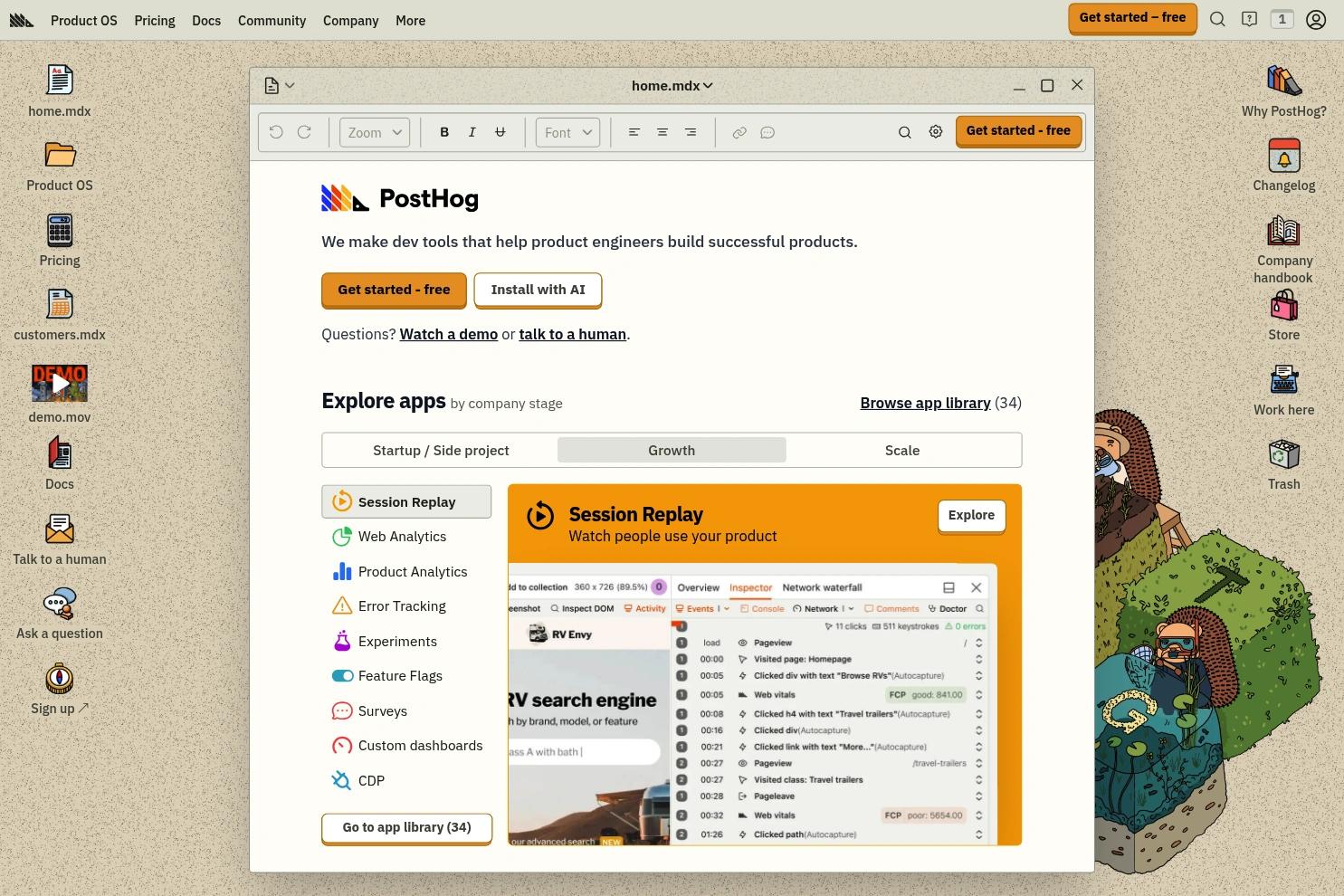Viewport: 1344px width, 896px height.
Task: Open the Why PostHog? desktop icon
Action: (x=1283, y=91)
